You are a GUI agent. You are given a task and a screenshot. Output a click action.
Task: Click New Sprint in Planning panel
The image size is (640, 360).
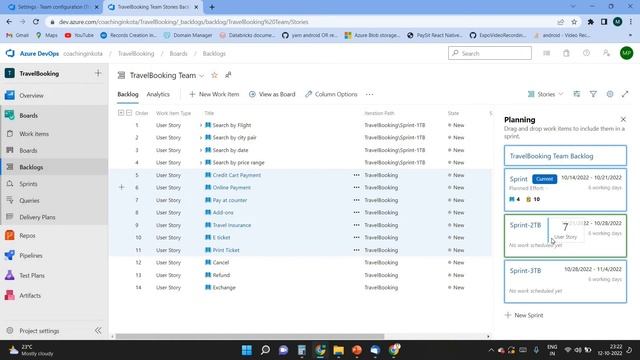click(x=524, y=315)
